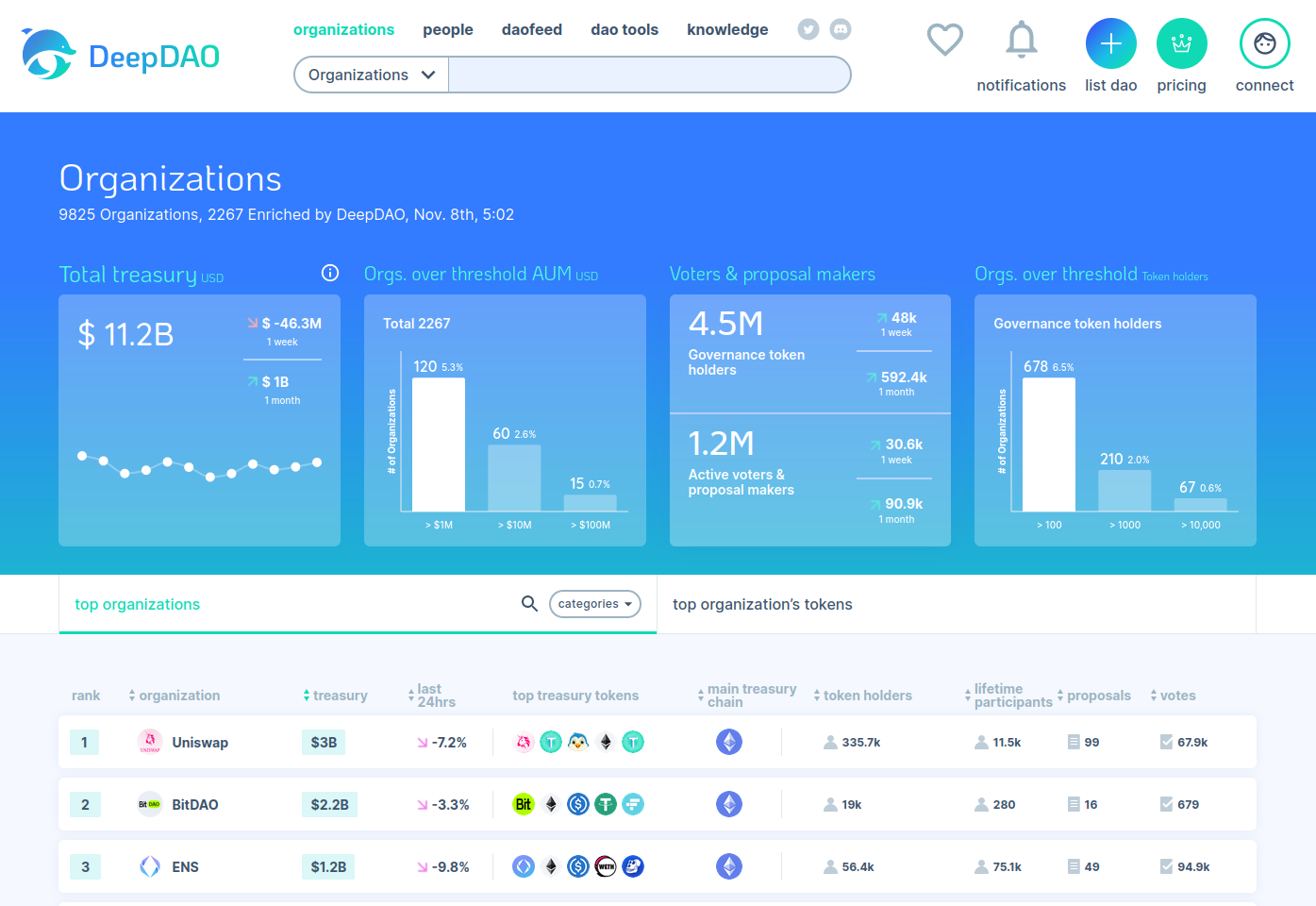Viewport: 1316px width, 906px height.
Task: Click the Uniswap organization name
Action: pyautogui.click(x=200, y=743)
